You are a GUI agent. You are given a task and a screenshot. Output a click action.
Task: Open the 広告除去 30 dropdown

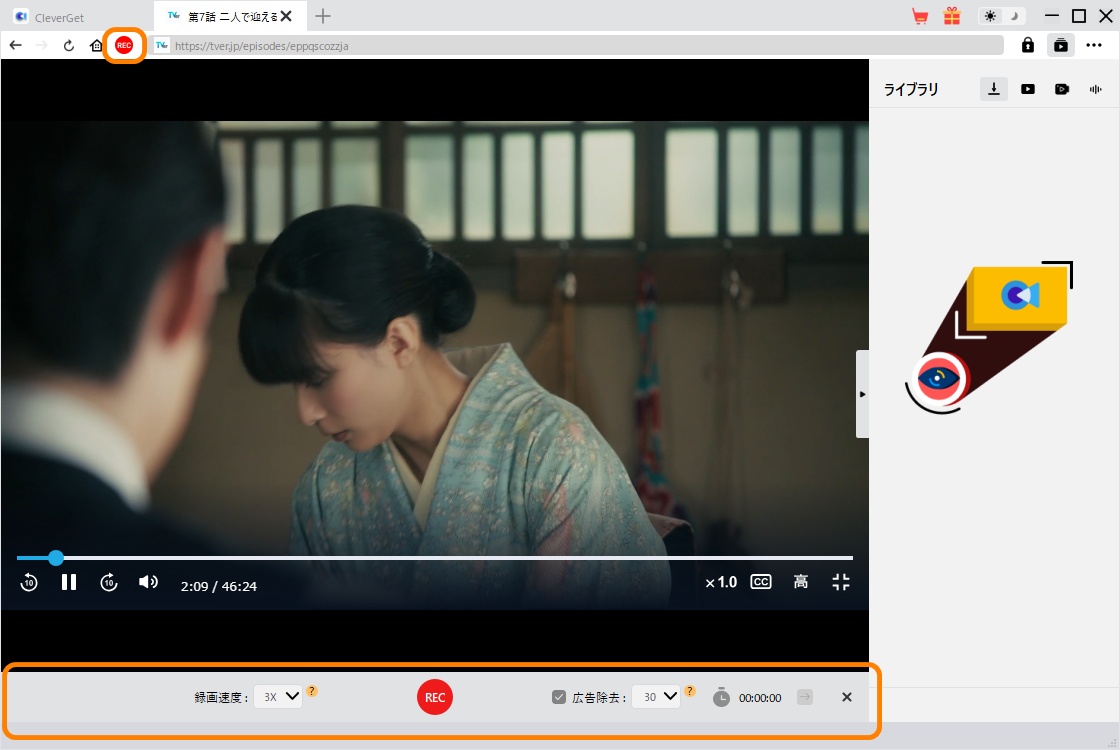coord(656,696)
